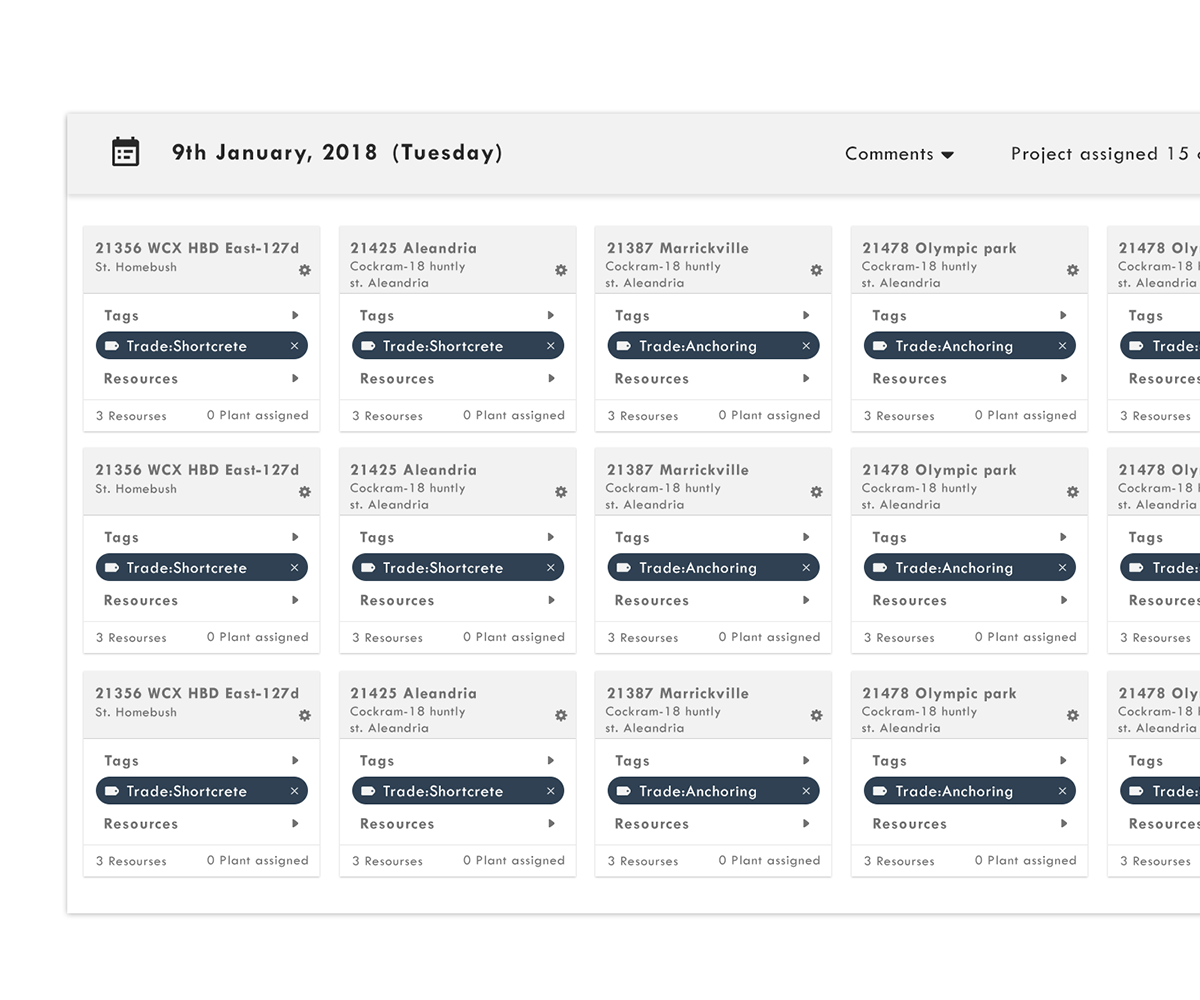Remove Trade:Shortcrete tag on middle-row 21425 Aleandria card
The image size is (1200, 1000).
point(550,568)
